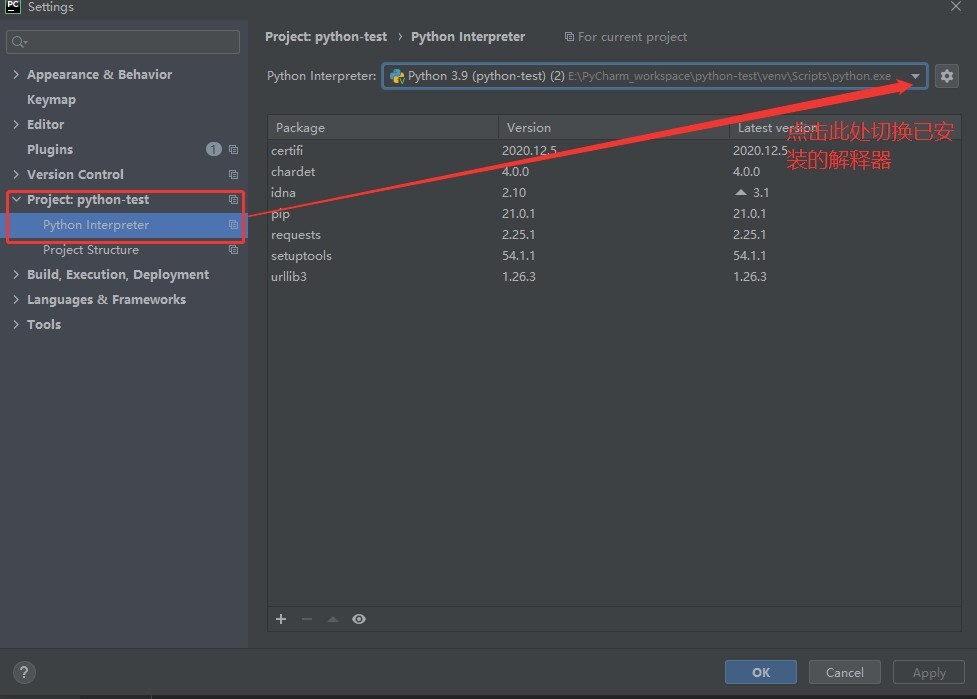
Task: Click the project-level icon beside Python Interpreter
Action: [x=234, y=224]
